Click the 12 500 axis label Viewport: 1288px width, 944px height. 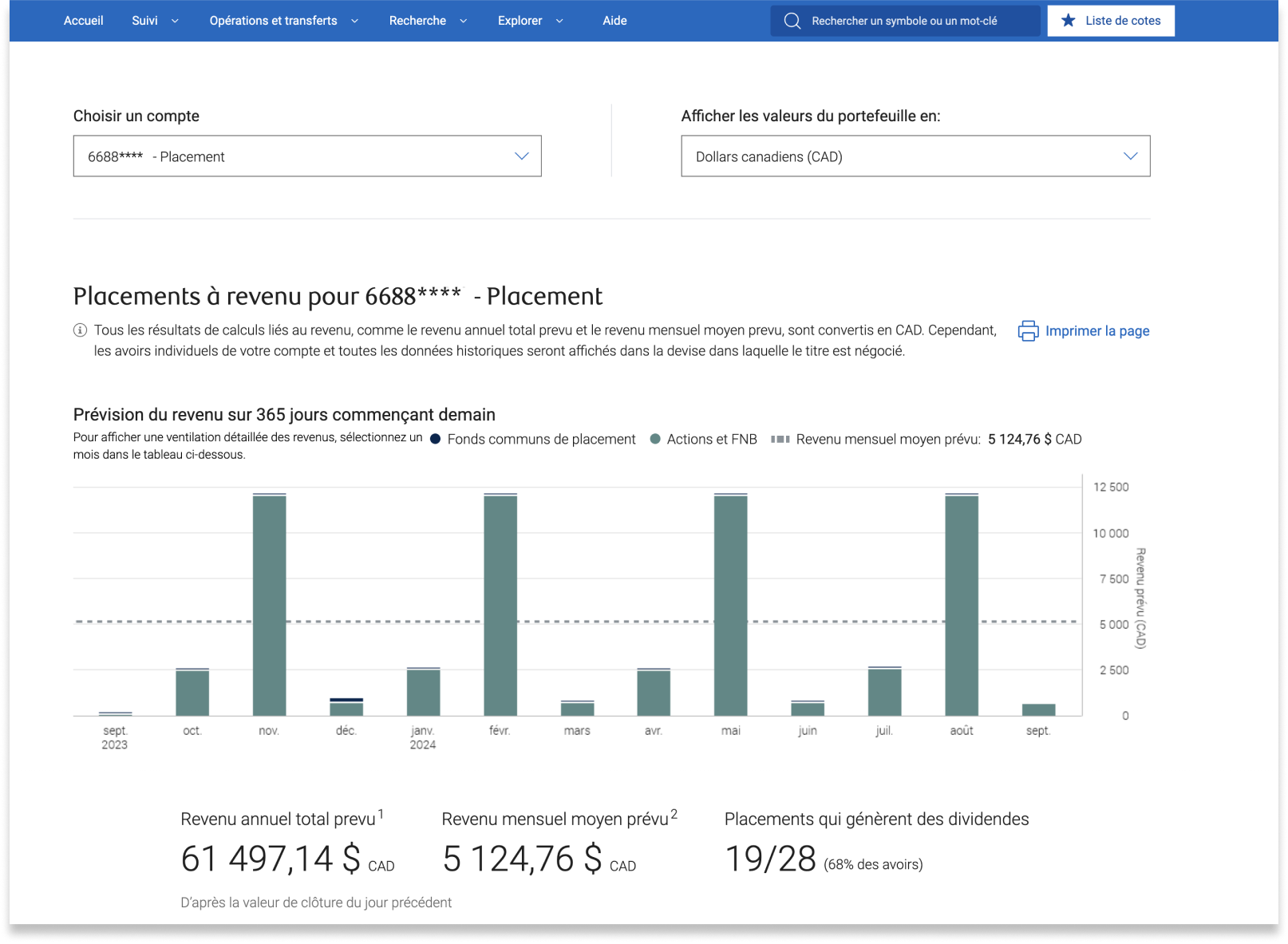tap(1111, 487)
